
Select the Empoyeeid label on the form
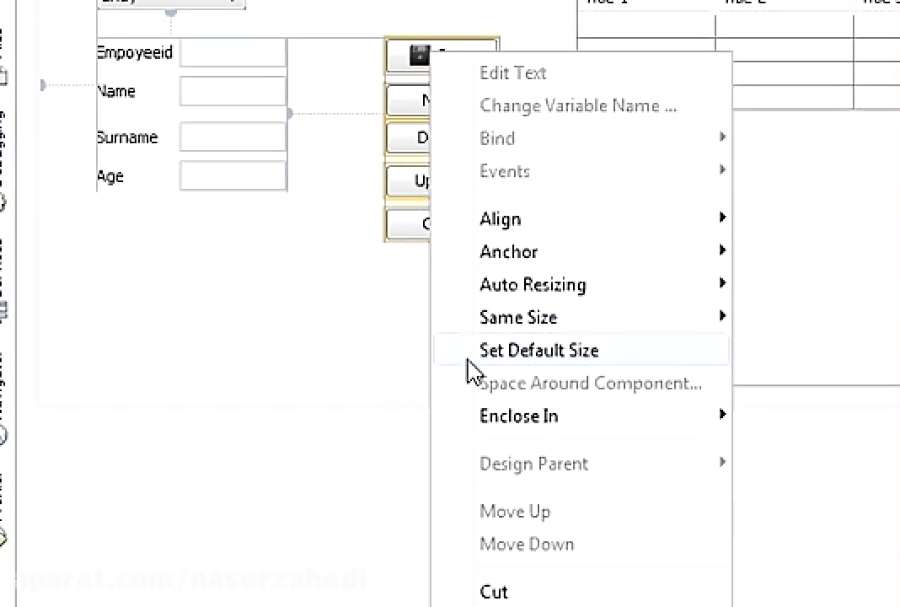pos(135,53)
